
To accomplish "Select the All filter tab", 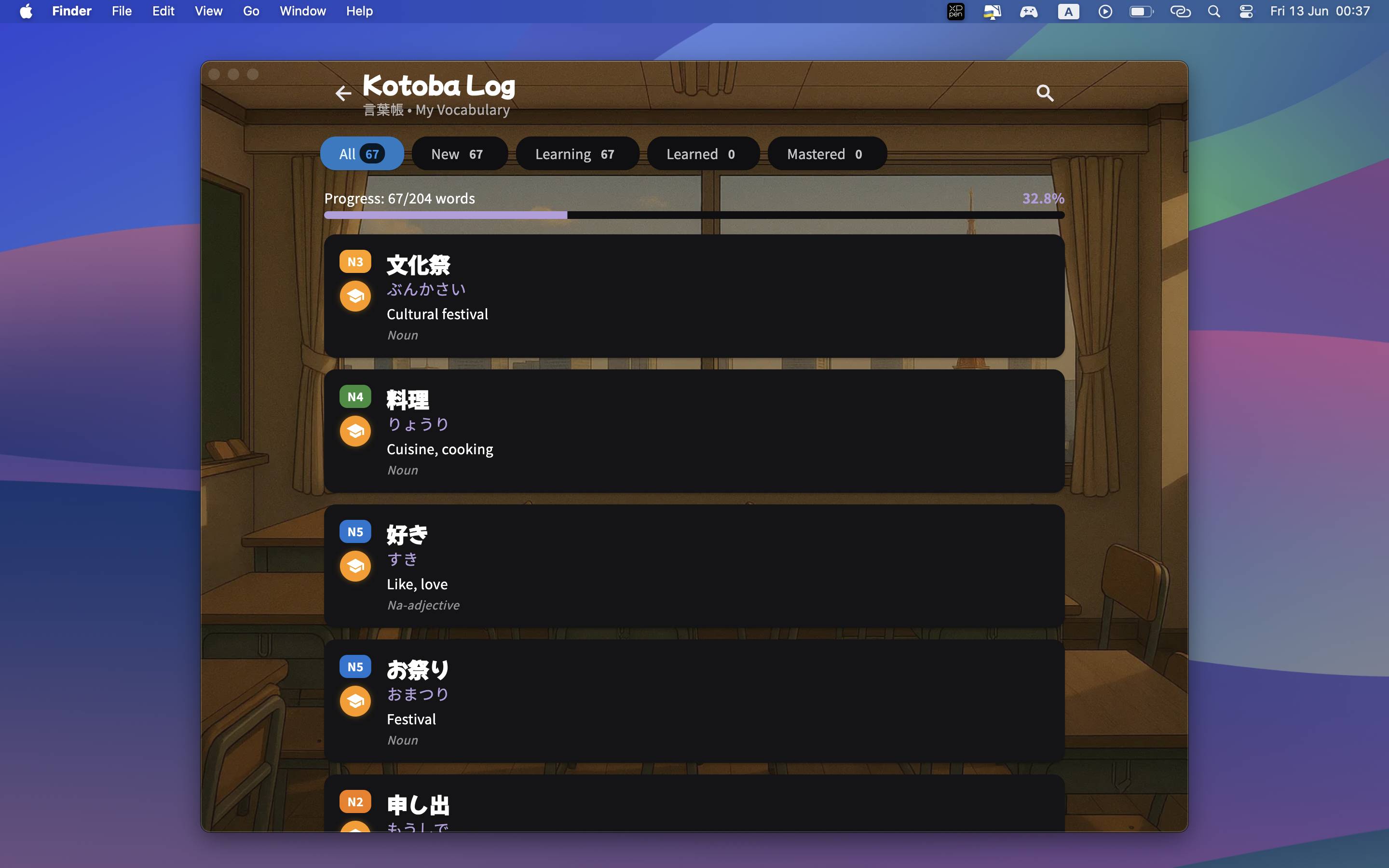I will pyautogui.click(x=362, y=153).
